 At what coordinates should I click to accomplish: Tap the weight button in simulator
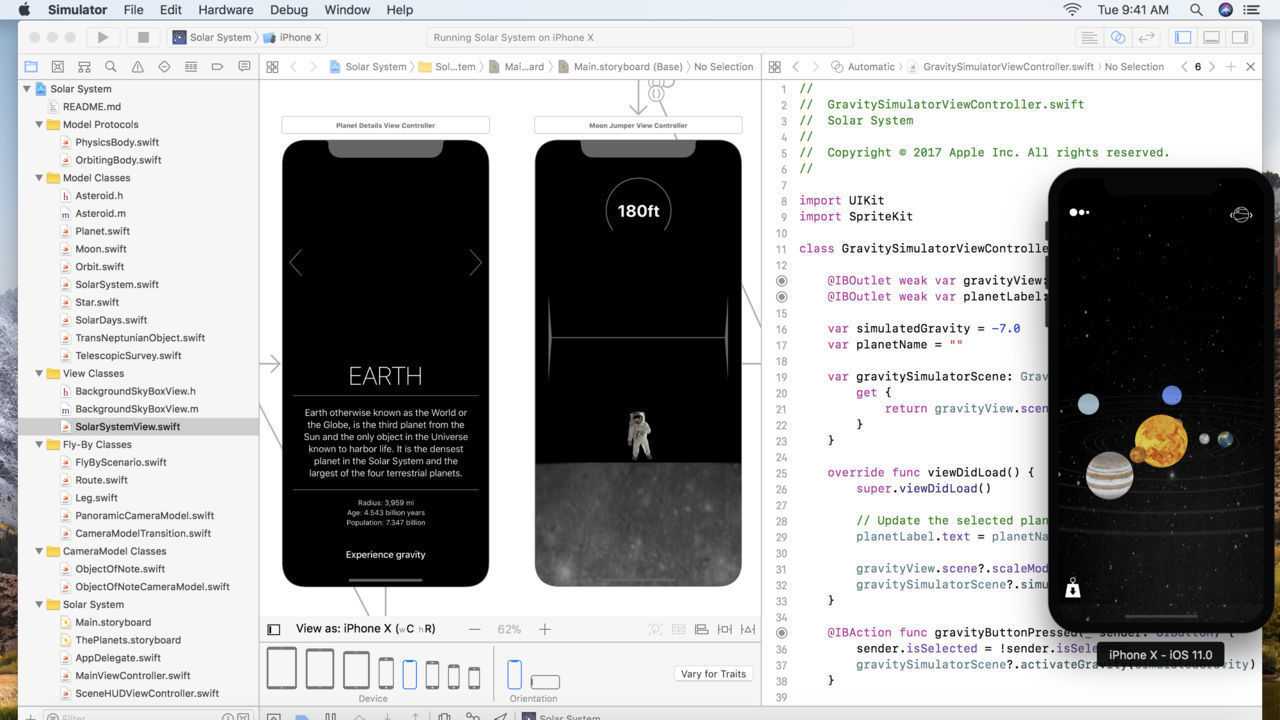click(x=1072, y=588)
